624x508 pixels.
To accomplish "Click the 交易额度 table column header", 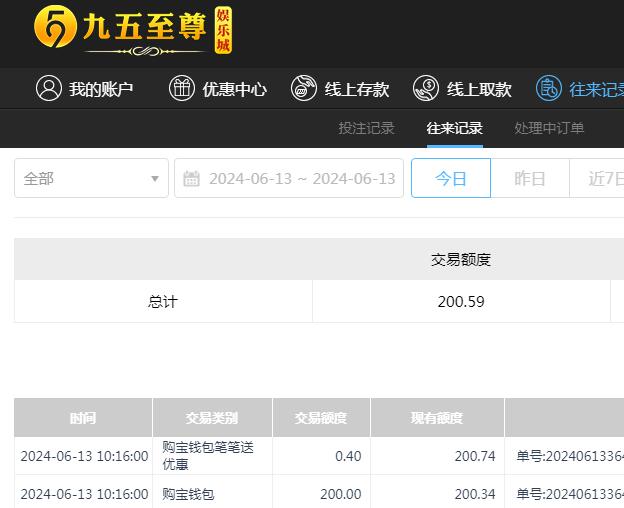I will pos(321,418).
